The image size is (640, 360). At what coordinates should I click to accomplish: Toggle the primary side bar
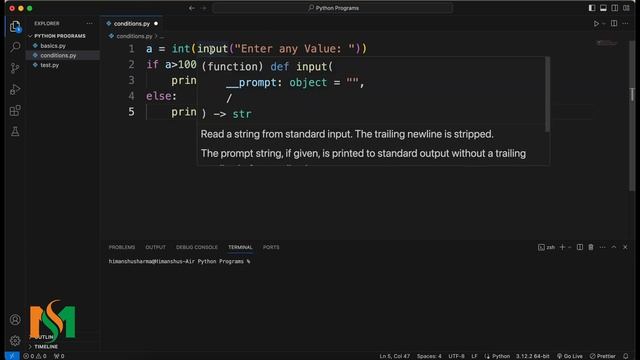[592, 8]
